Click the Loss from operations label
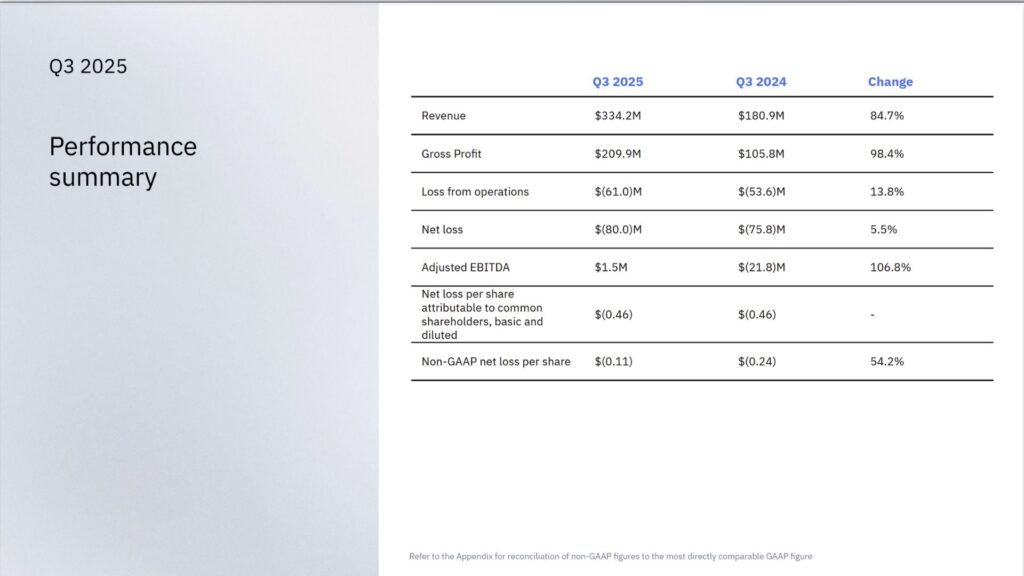The height and width of the screenshot is (576, 1024). click(475, 192)
